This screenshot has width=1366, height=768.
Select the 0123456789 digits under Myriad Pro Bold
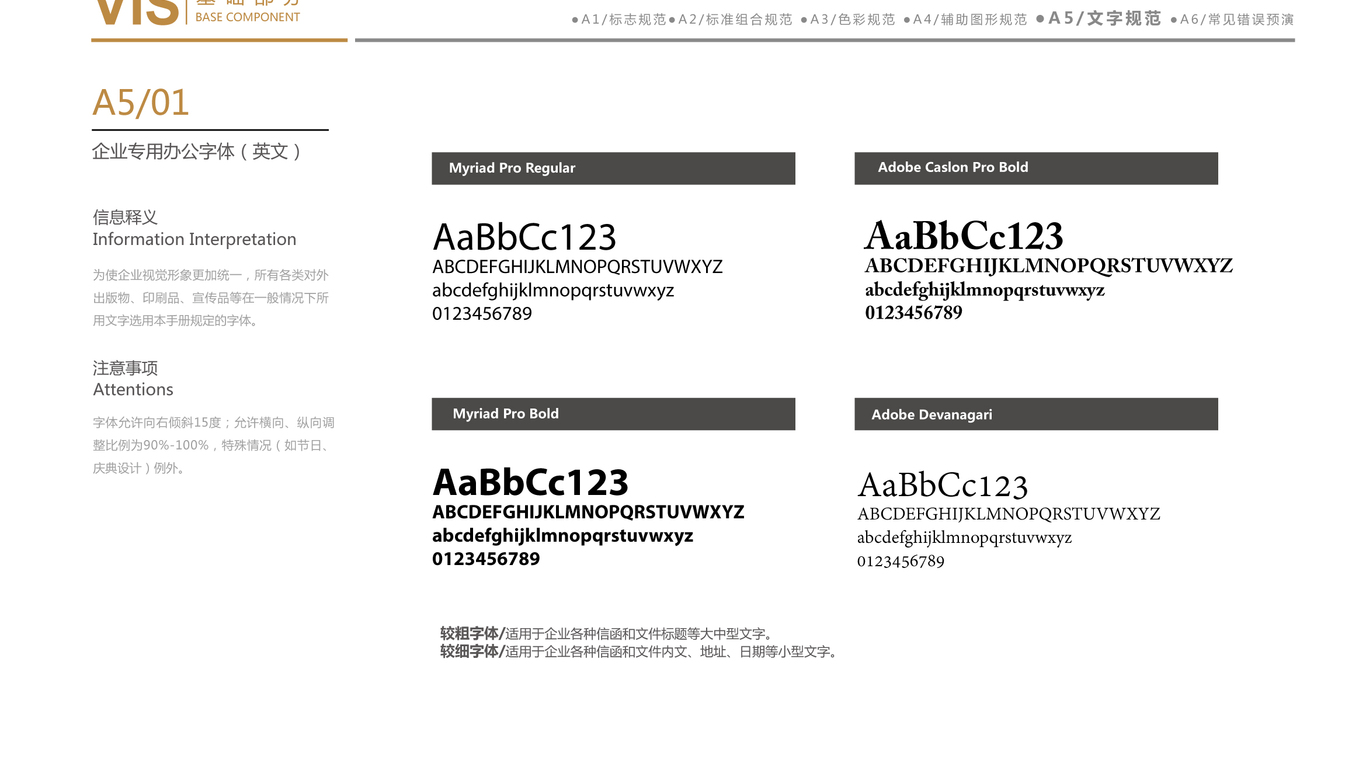pos(486,559)
